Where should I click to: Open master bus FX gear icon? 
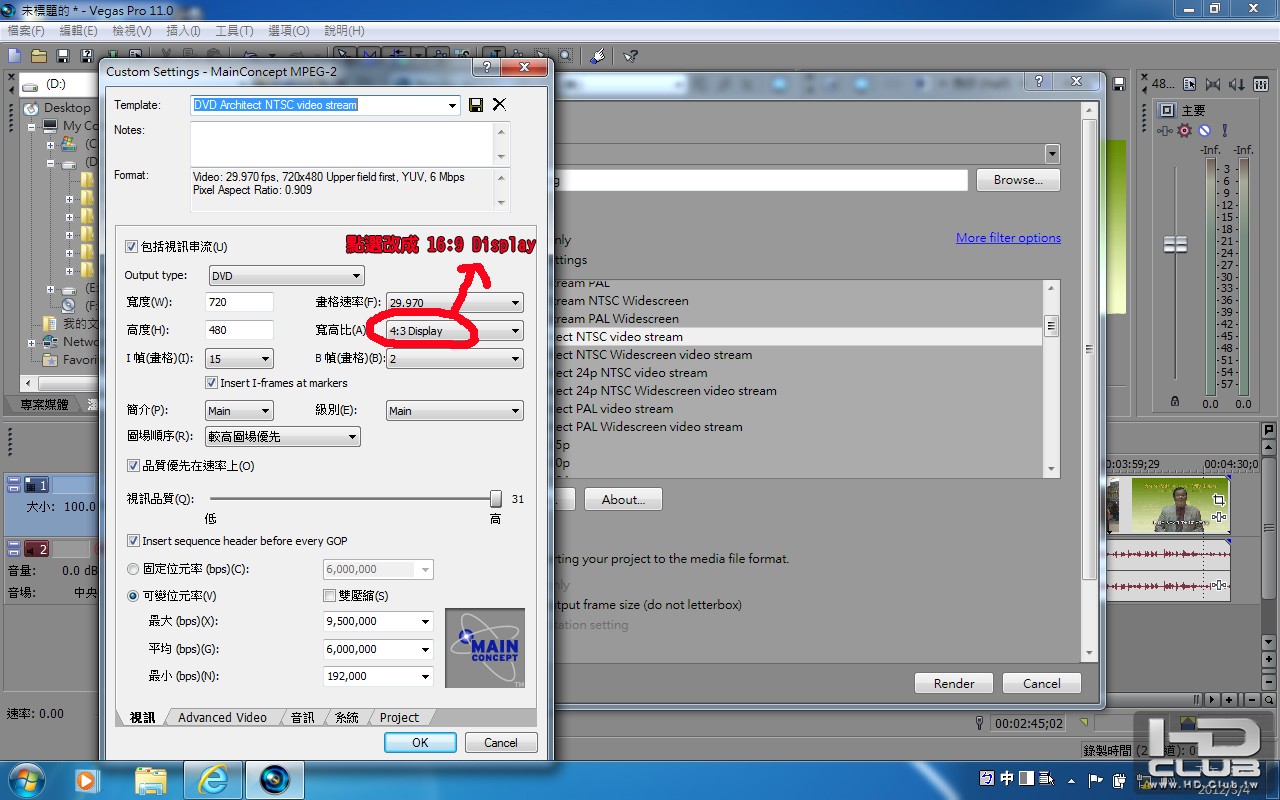pyautogui.click(x=1185, y=130)
